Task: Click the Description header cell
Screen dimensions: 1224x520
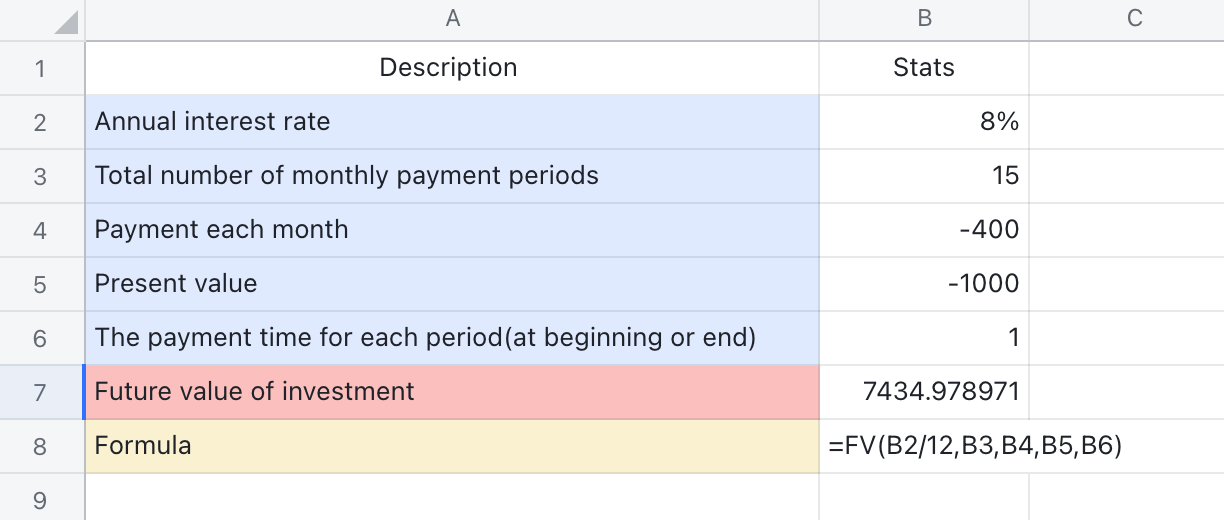Action: [x=449, y=68]
